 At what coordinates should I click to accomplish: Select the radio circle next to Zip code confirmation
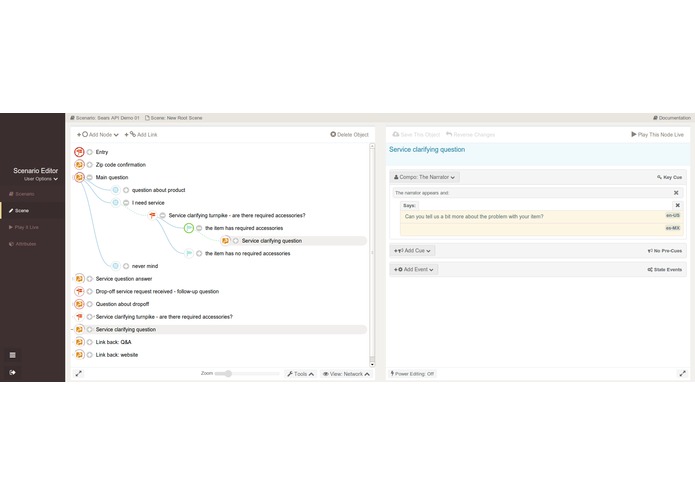pyautogui.click(x=90, y=165)
